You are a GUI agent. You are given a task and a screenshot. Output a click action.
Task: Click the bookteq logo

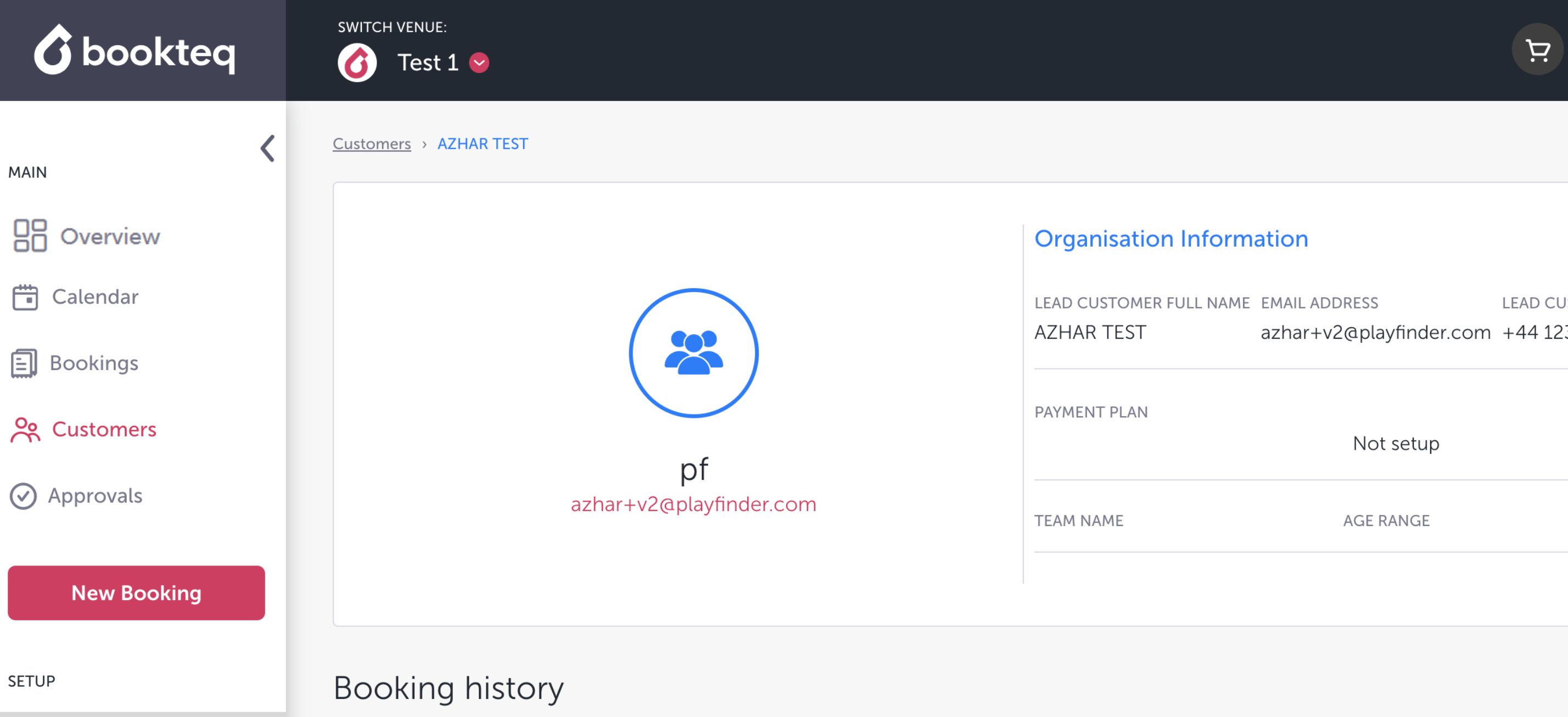135,51
